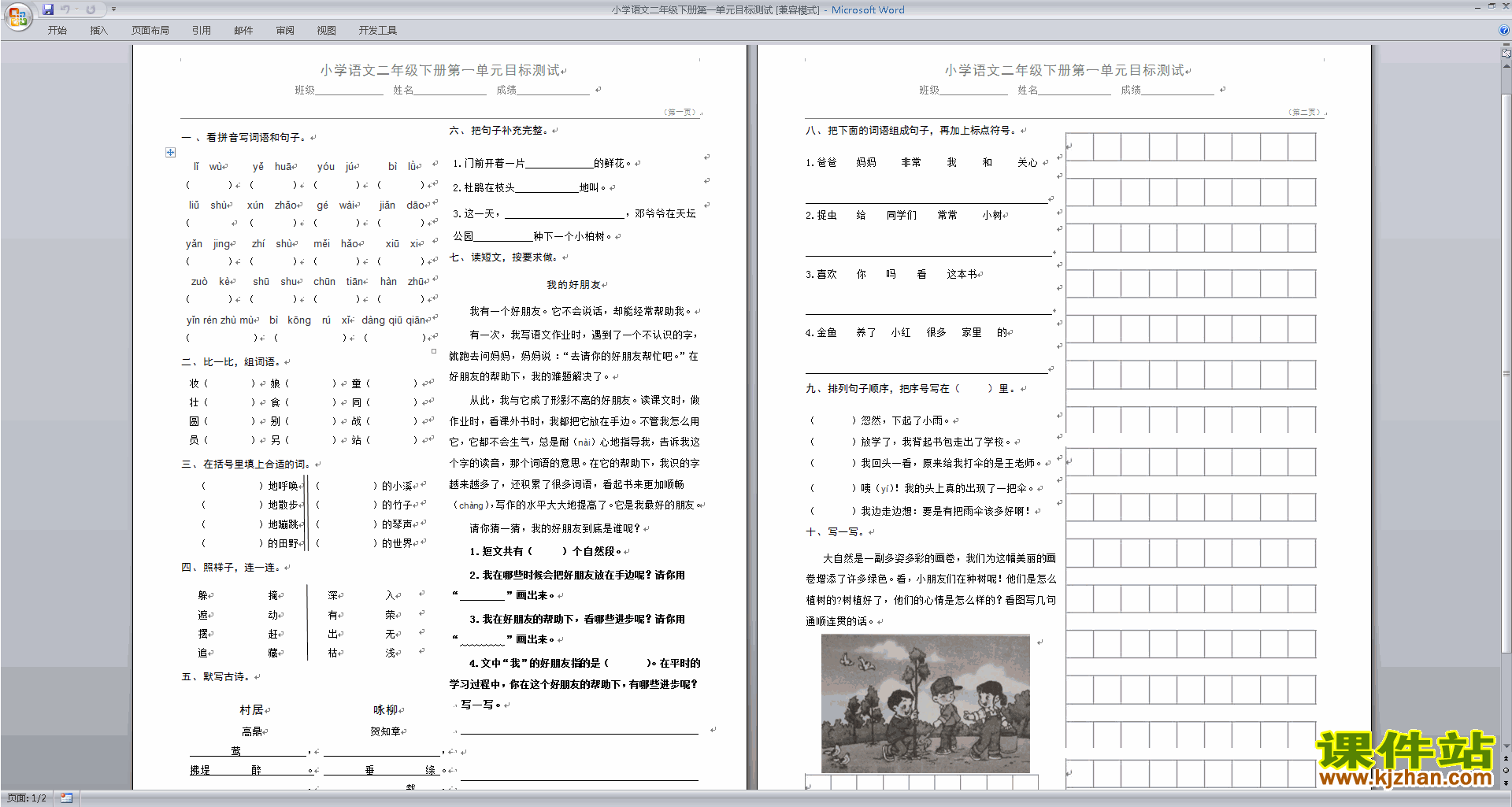Click pinyin text yīn rén zhù mù
The height and width of the screenshot is (807, 1512).
click(220, 320)
